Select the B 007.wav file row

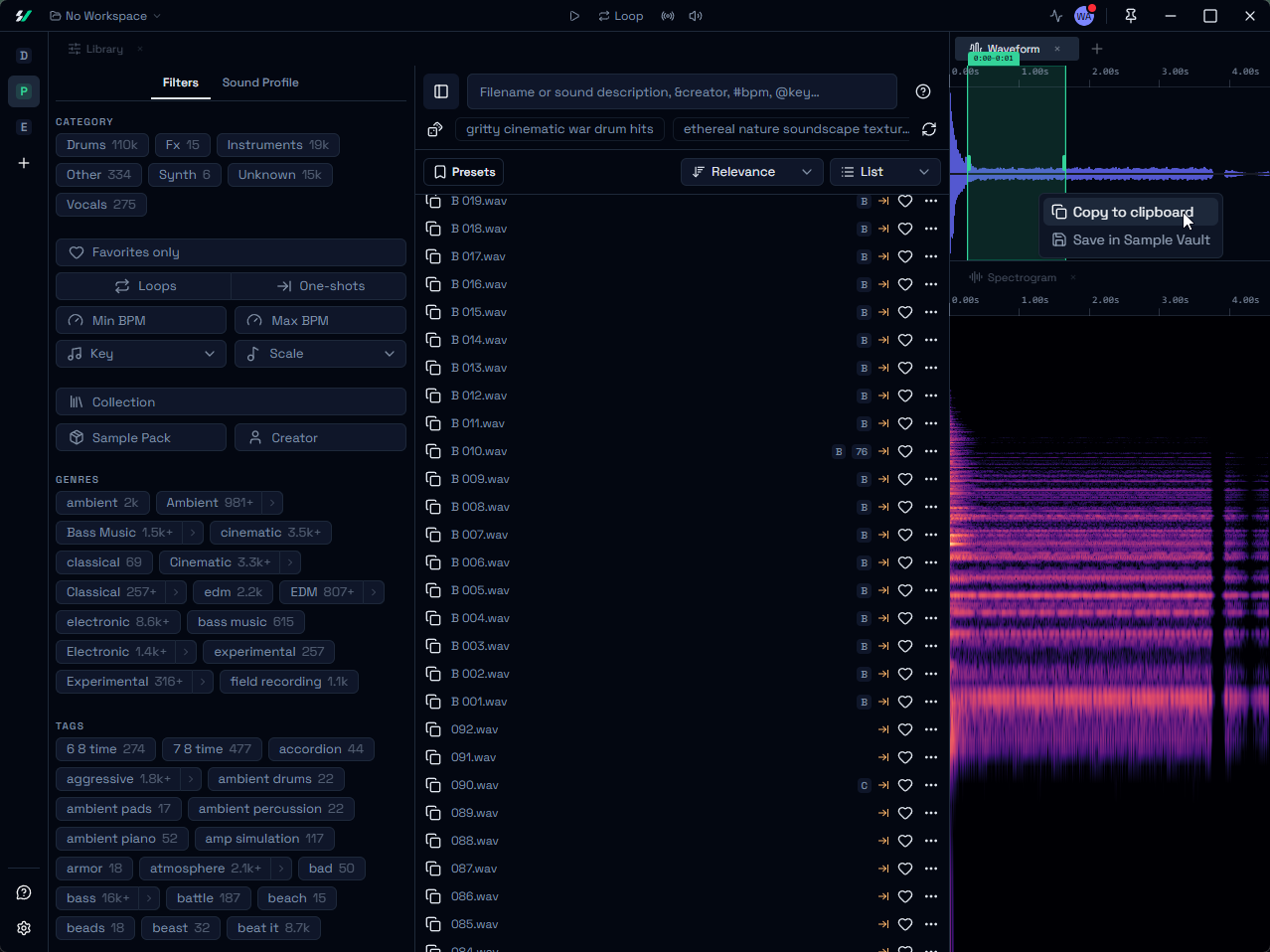[x=682, y=535]
